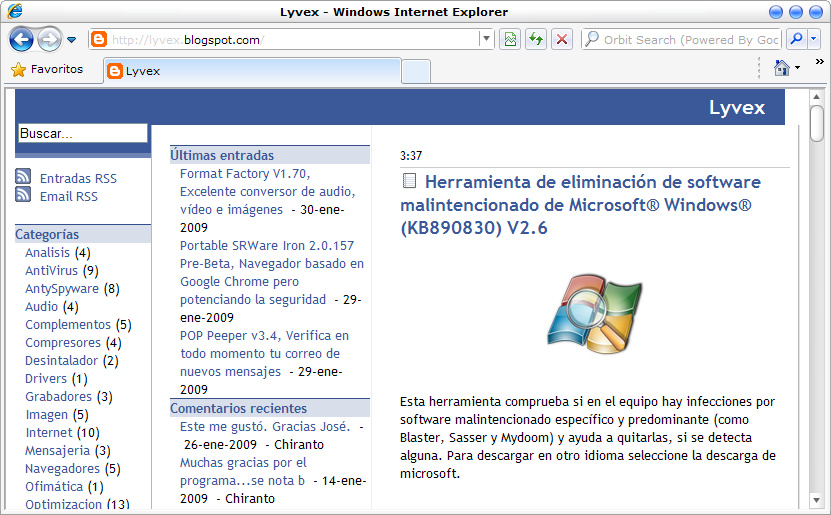
Task: Open a new blank tab
Action: [x=415, y=71]
